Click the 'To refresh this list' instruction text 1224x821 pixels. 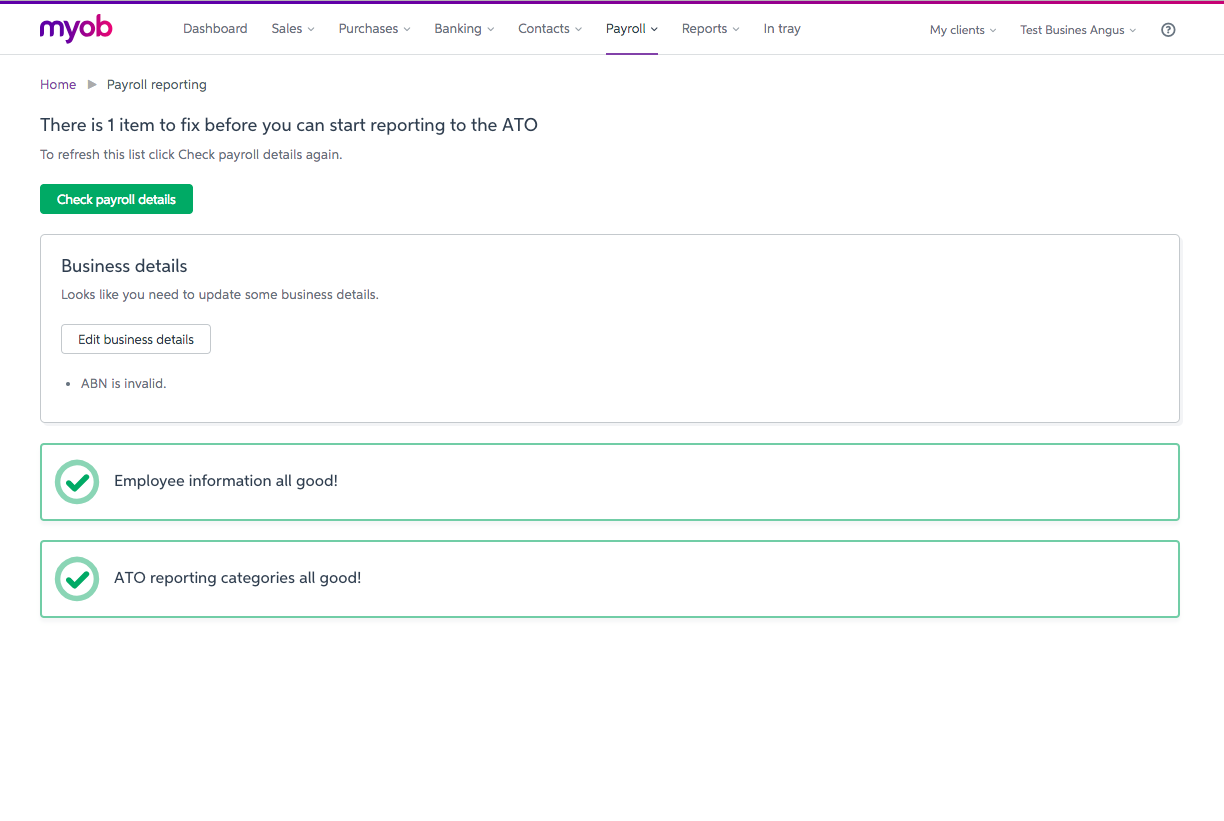pos(191,155)
